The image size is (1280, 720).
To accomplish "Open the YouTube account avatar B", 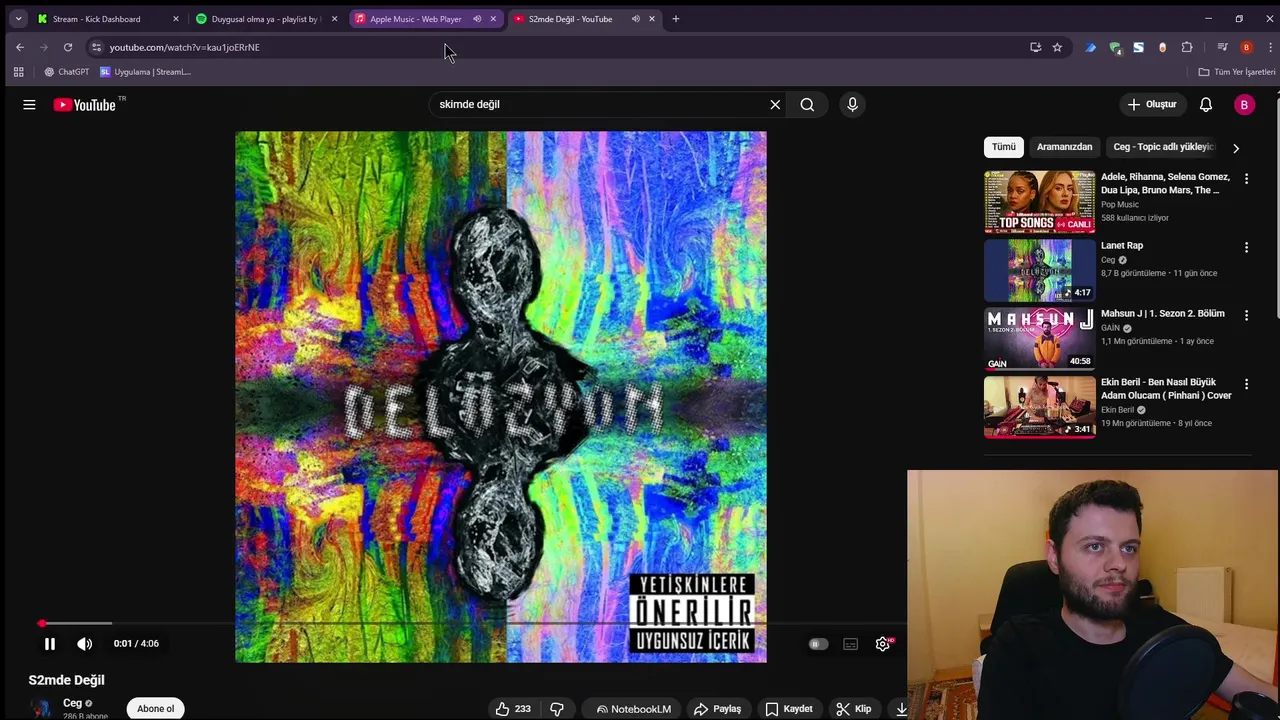I will (1244, 104).
